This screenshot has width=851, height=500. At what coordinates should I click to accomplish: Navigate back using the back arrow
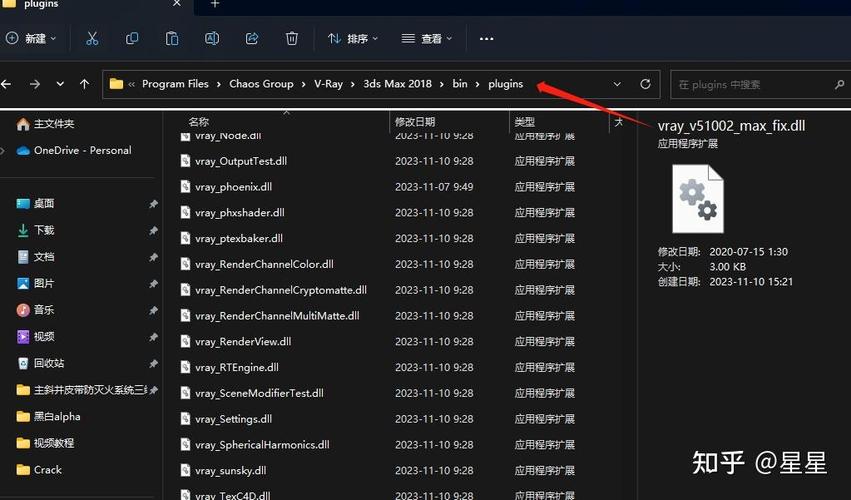pyautogui.click(x=9, y=84)
